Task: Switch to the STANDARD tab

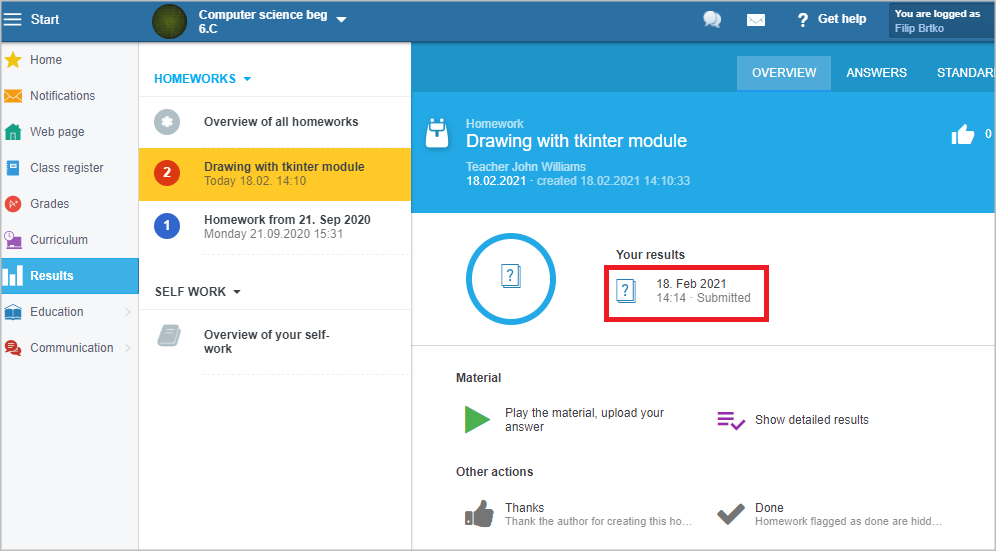Action: [966, 73]
